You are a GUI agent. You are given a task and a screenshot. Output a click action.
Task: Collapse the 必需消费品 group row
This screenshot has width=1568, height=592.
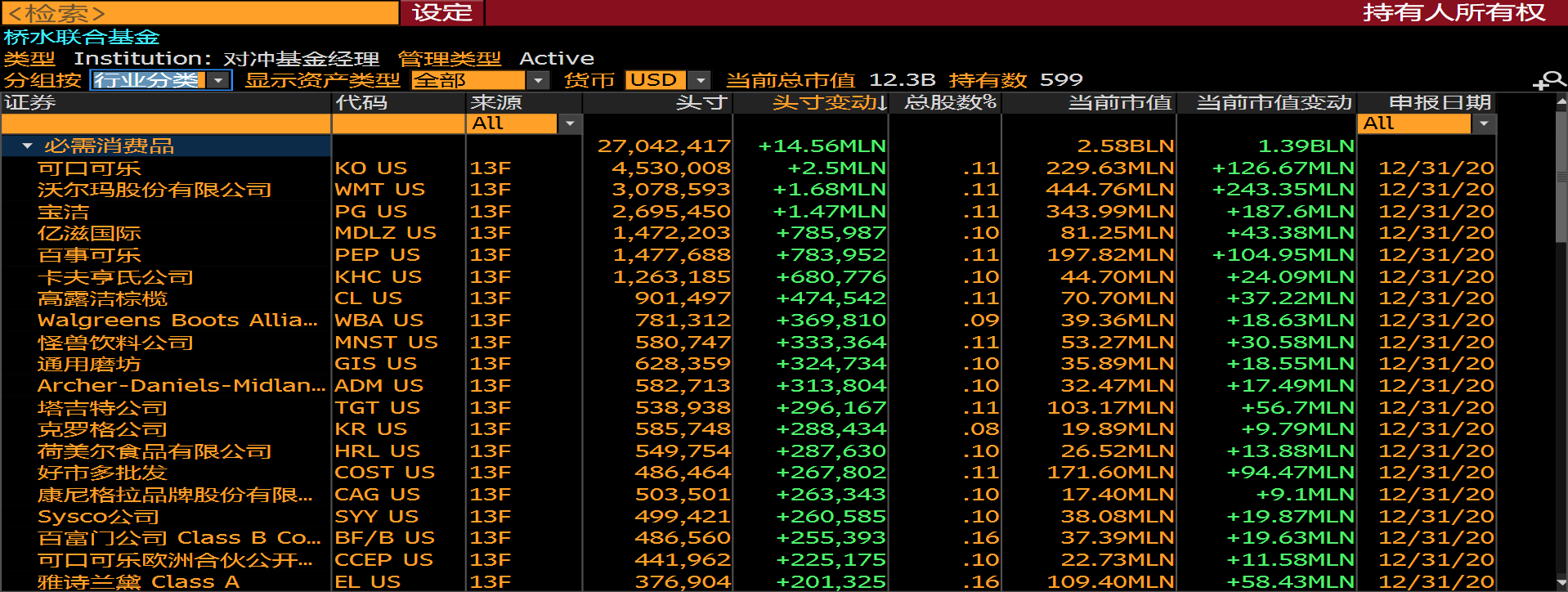tap(27, 146)
